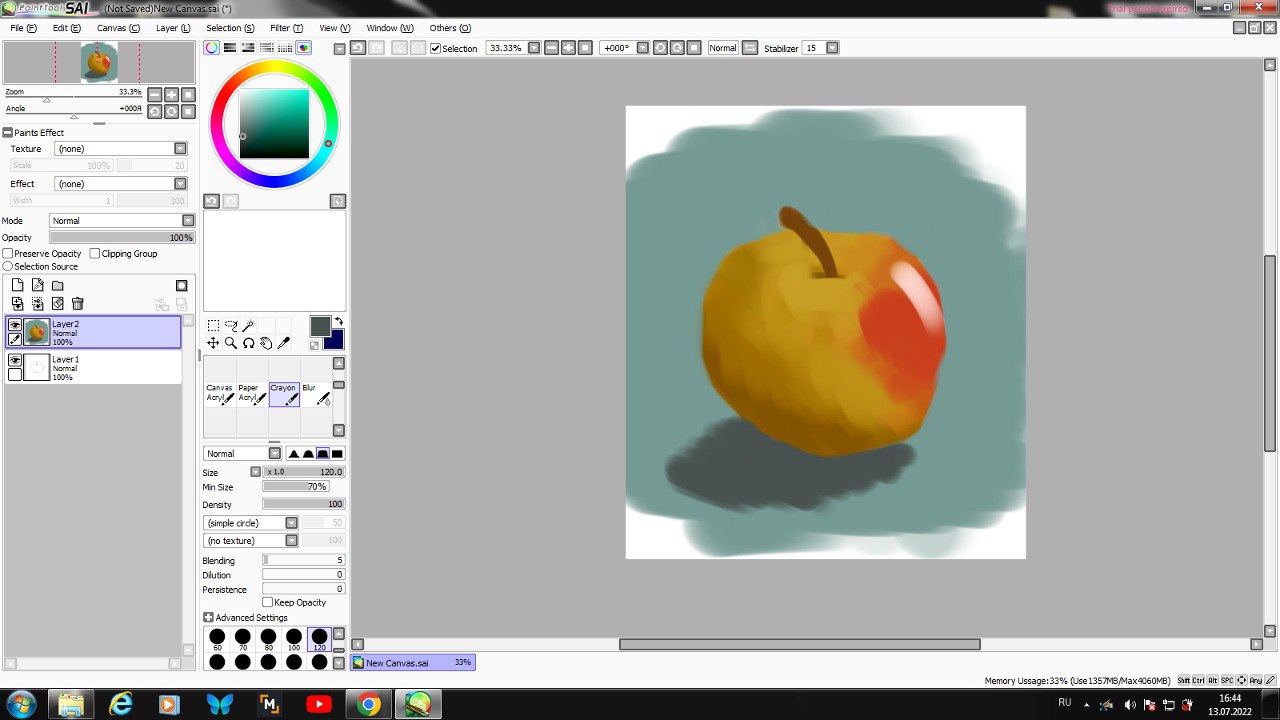Select the Lasso selection tool
This screenshot has height=720, width=1280.
[x=231, y=325]
